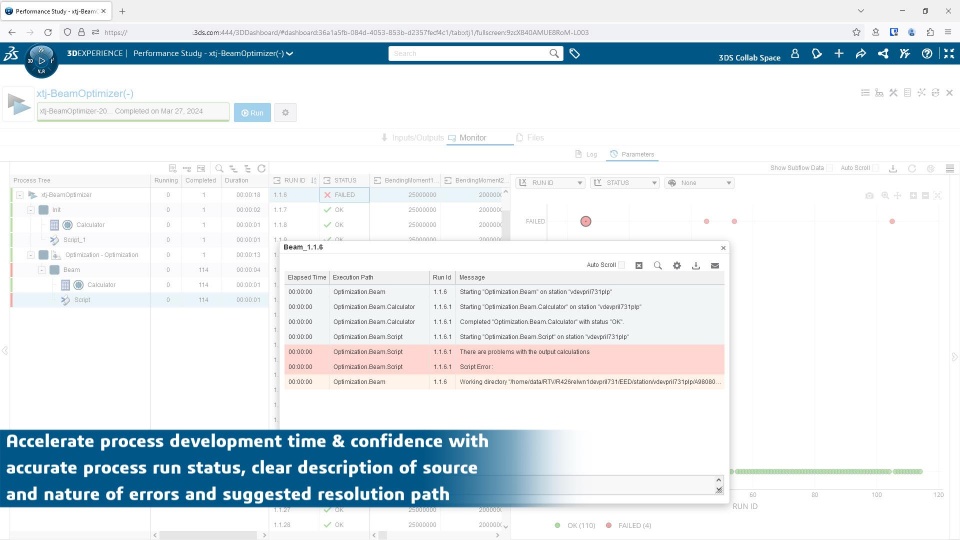The height and width of the screenshot is (540, 960).
Task: Open Performance Study title dropdown arrow
Action: (x=290, y=54)
